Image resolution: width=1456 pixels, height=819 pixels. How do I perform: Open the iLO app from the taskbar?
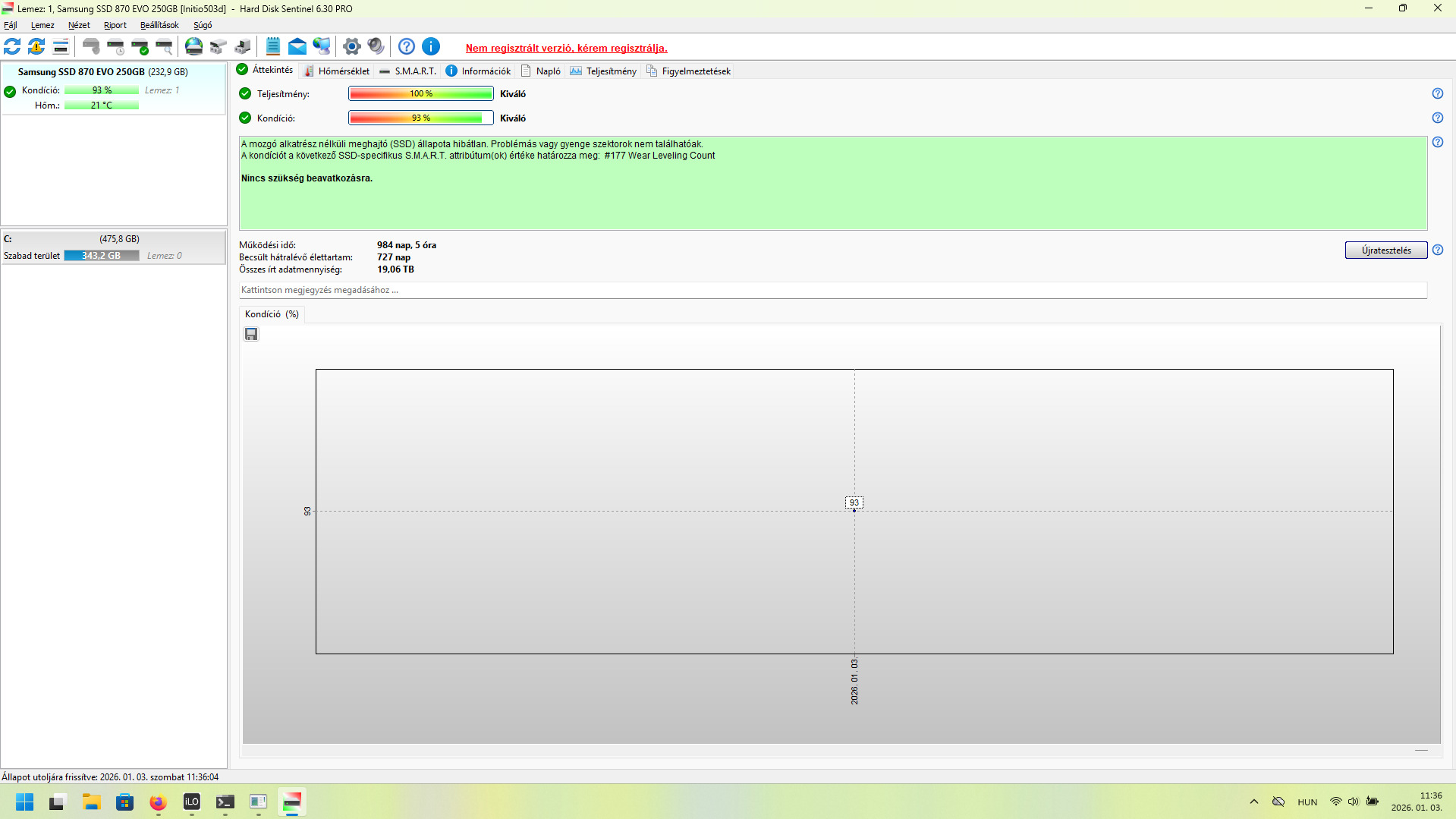click(191, 802)
